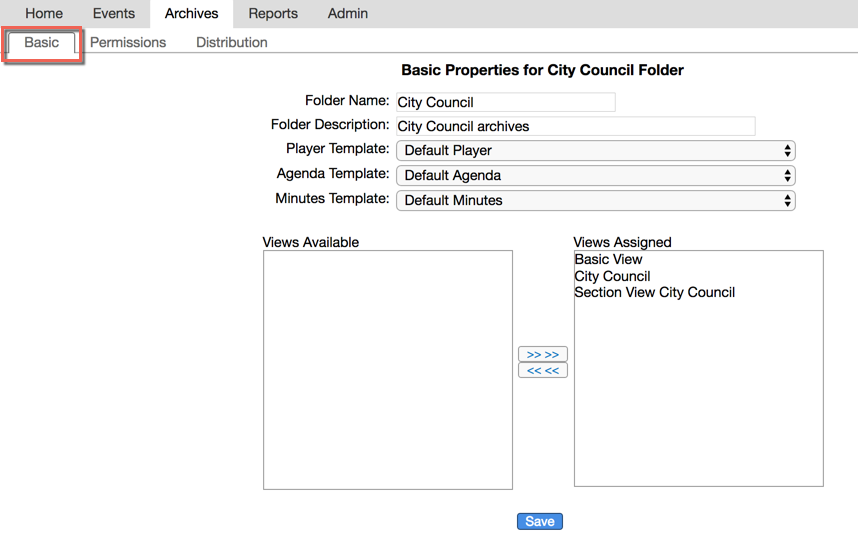858x552 pixels.
Task: Click inside the empty Views Available list
Action: pos(388,370)
